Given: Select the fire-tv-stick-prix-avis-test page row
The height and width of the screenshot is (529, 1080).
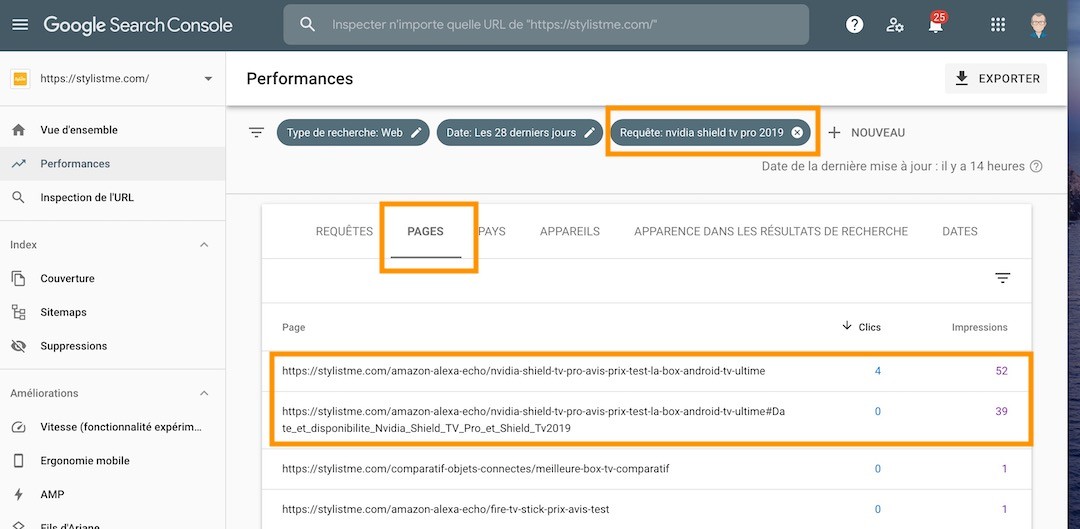Looking at the screenshot, I should 646,510.
